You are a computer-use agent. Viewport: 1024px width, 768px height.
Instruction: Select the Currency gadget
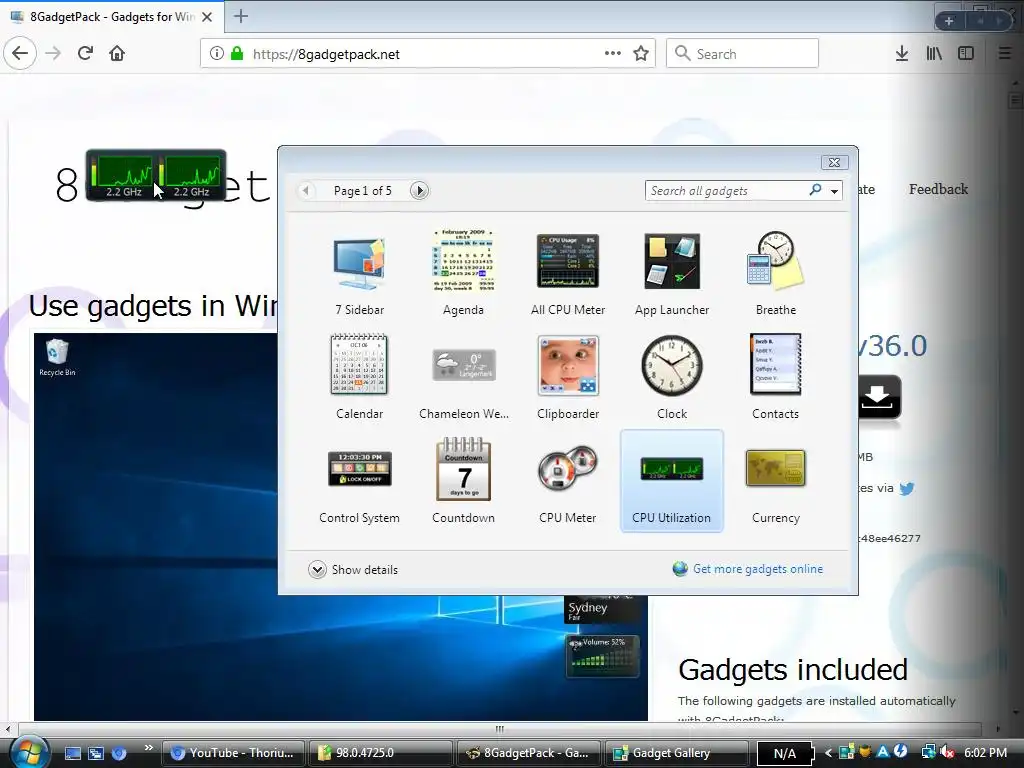(x=775, y=468)
